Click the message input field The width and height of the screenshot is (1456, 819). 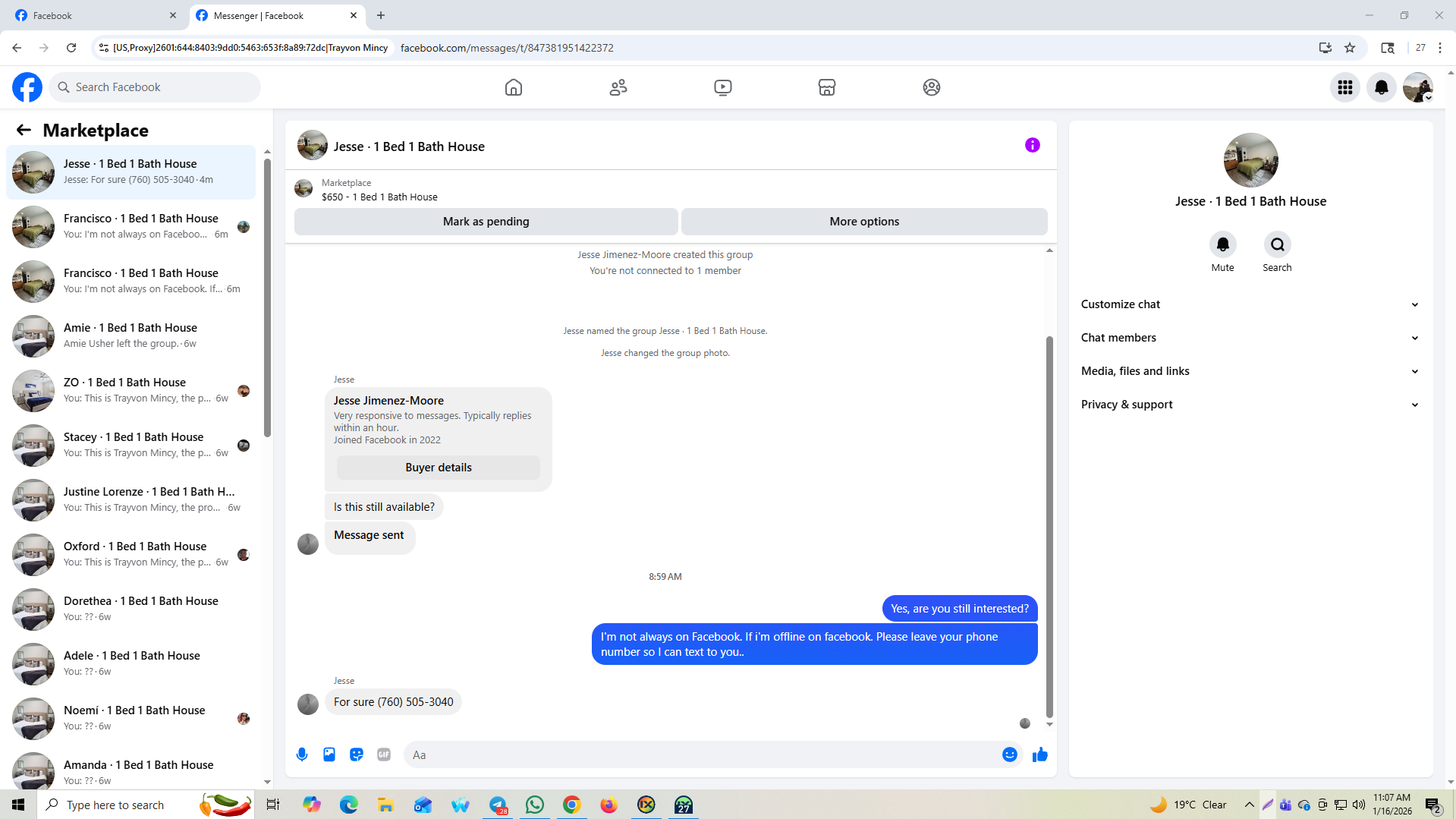coord(702,754)
